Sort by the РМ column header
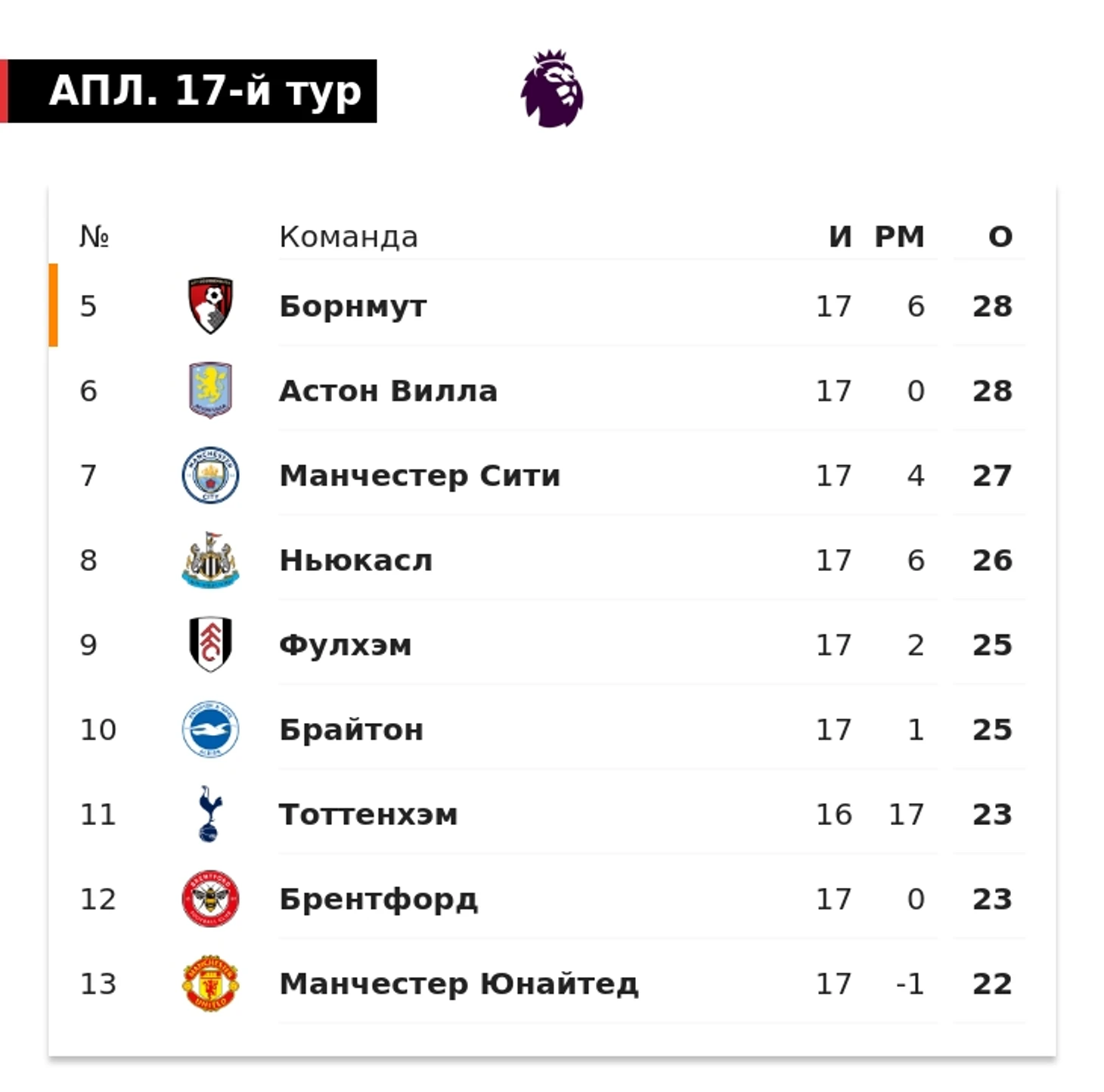1104x1092 pixels. coord(899,237)
